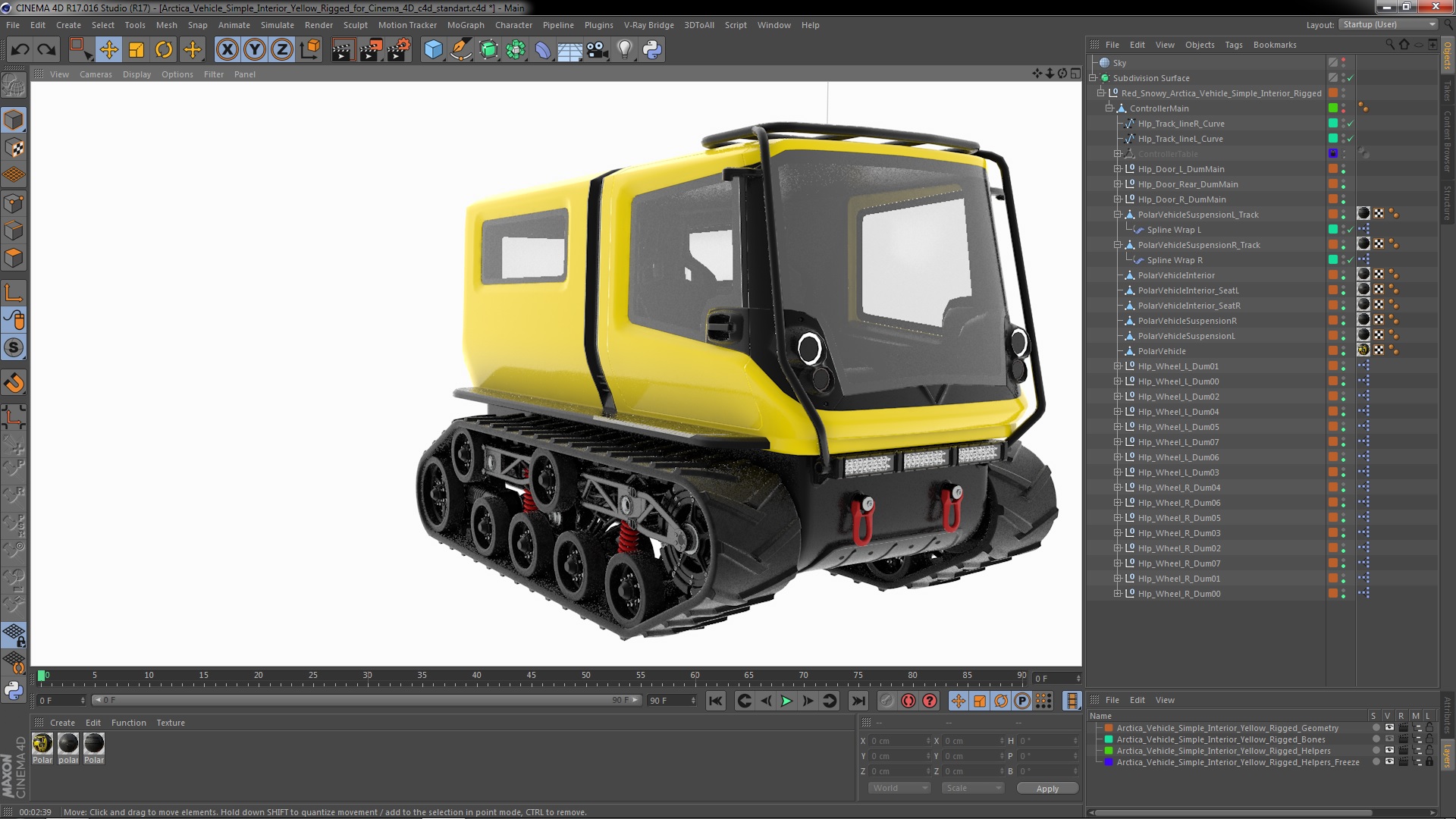Click ControllerMain green layer color swatch

1332,108
